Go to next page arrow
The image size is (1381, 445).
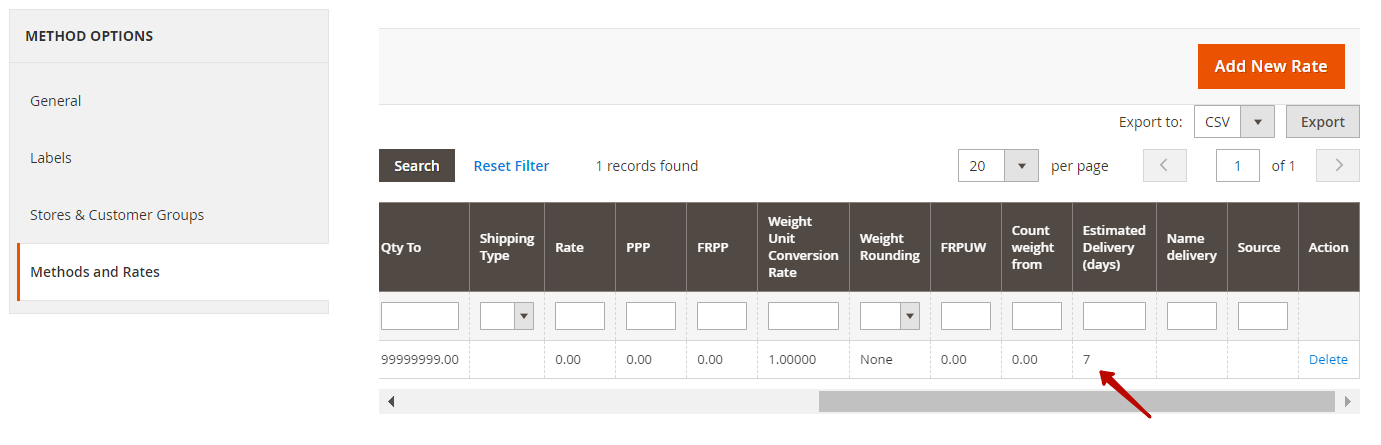point(1338,166)
